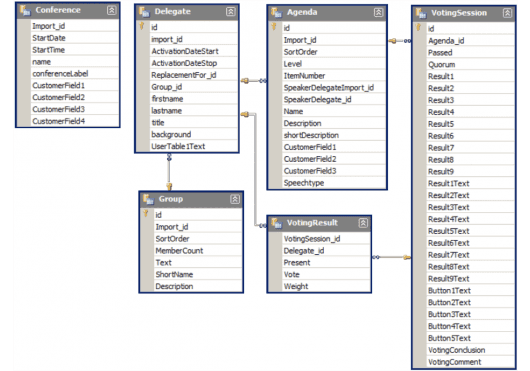Select Result9Text column in VotingSession
The image size is (530, 371).
[x=471, y=279]
